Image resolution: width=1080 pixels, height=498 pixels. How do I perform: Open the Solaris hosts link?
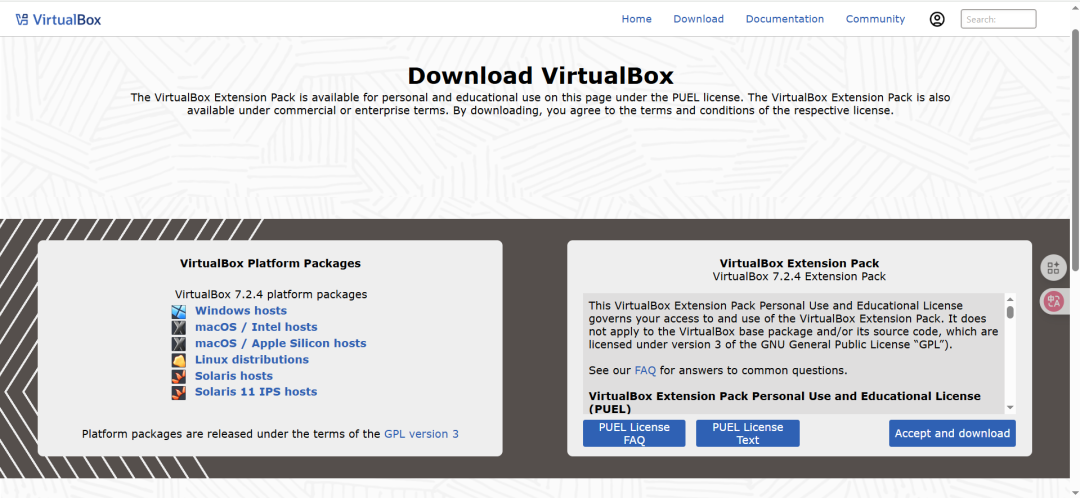(233, 376)
